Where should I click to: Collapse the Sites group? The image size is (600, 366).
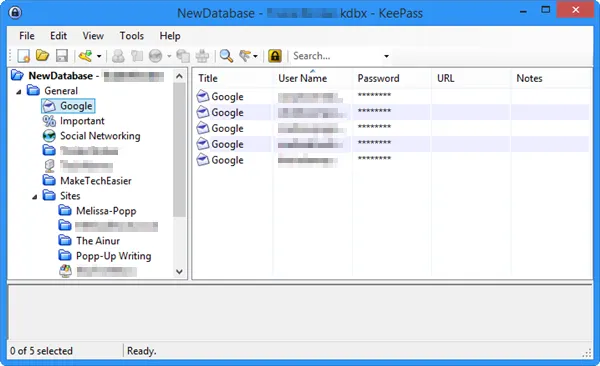[x=34, y=197]
